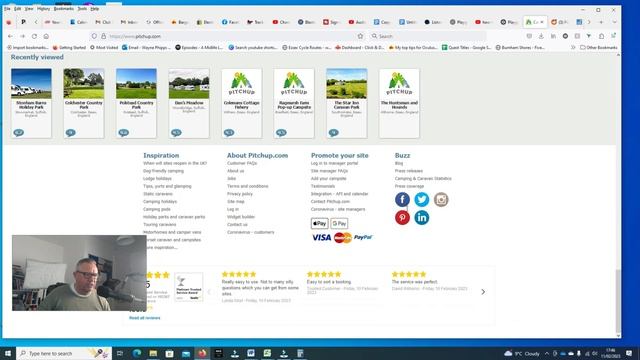This screenshot has height=360, width=640.
Task: Open the Terms and conditions link
Action: click(248, 186)
